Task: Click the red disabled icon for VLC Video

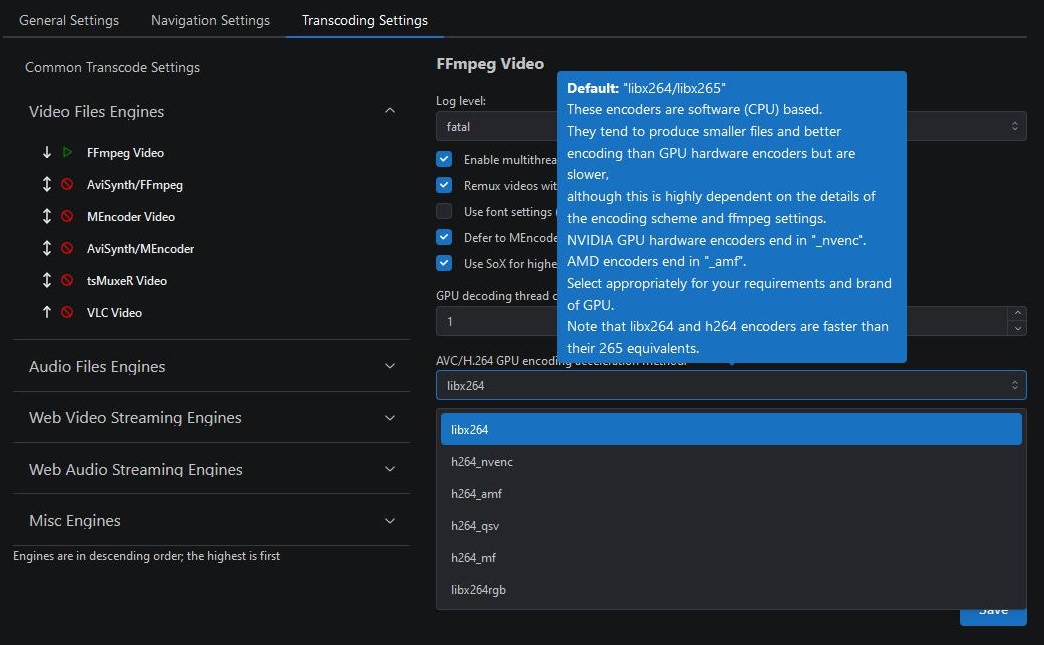Action: 67,312
